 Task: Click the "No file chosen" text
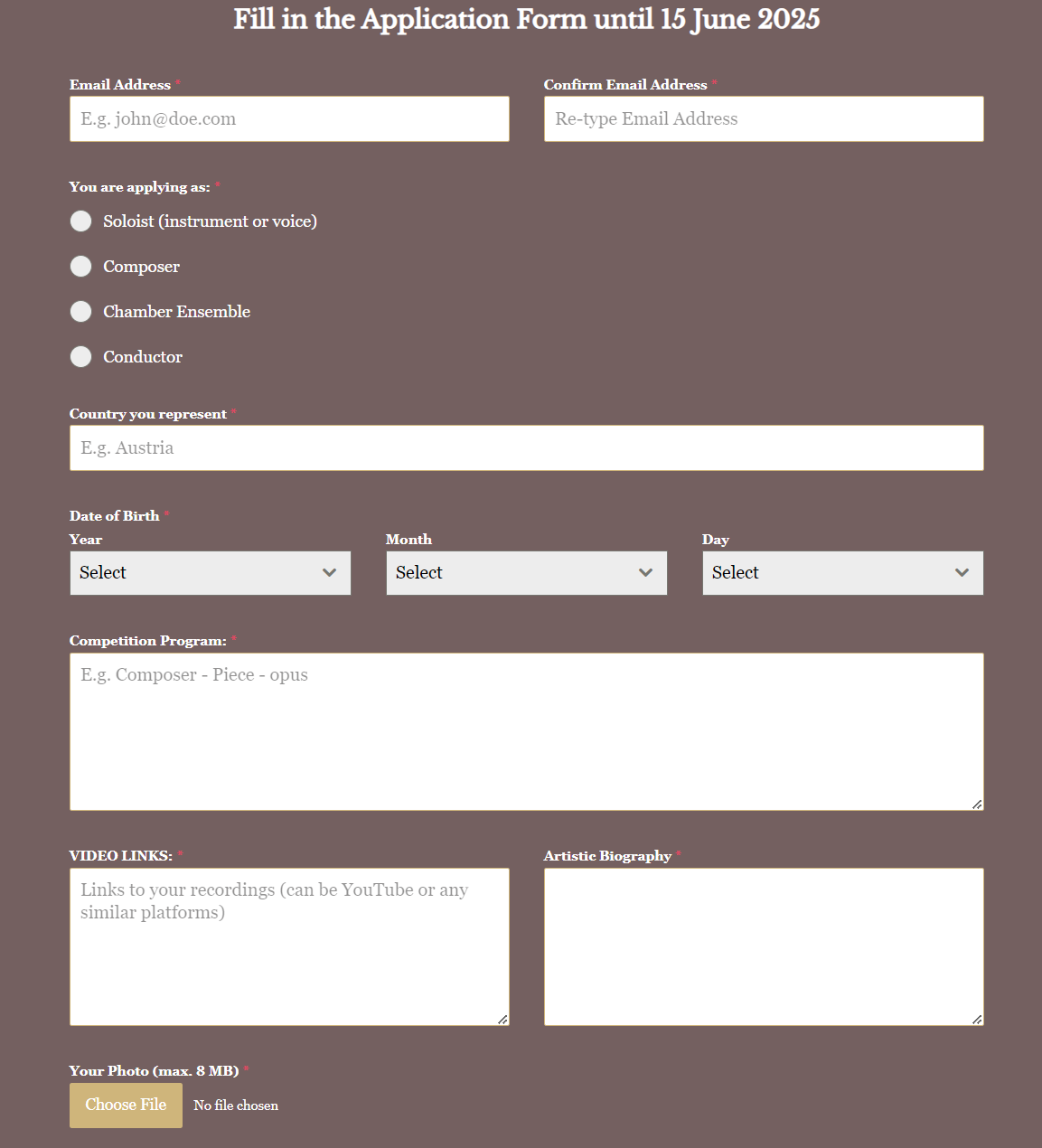point(236,1106)
